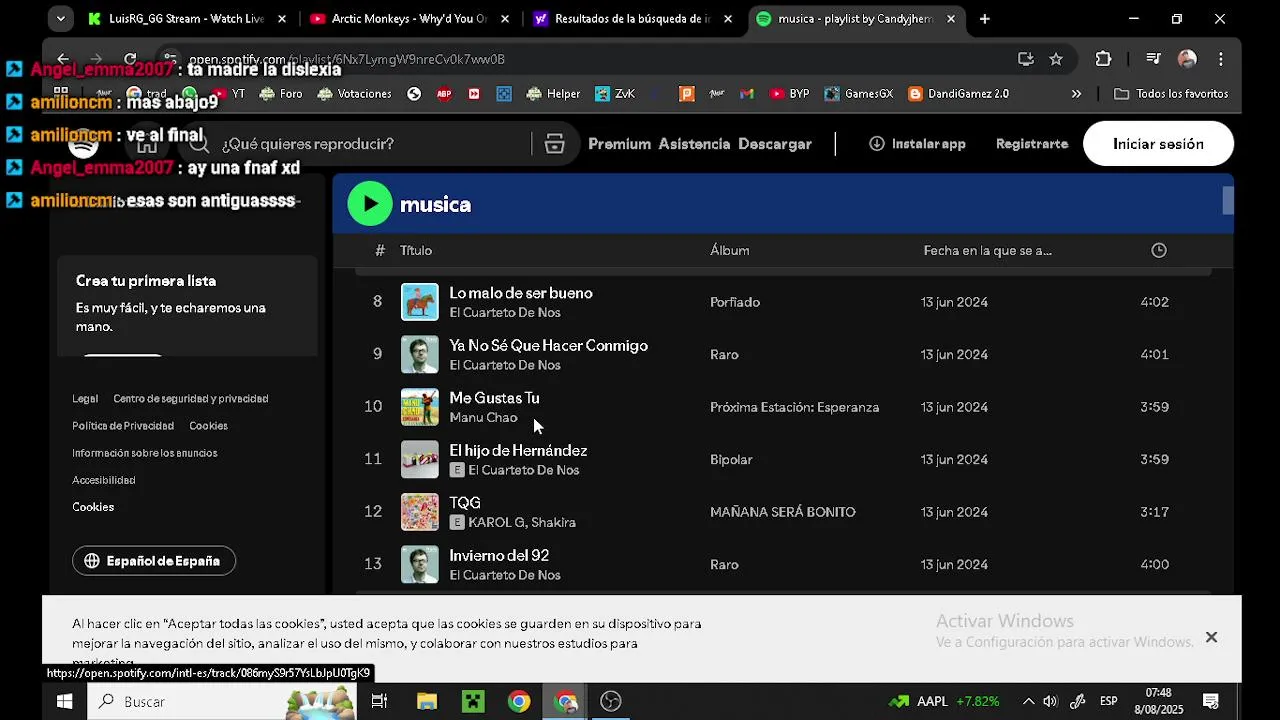Open Chrome extensions puzzle icon
The height and width of the screenshot is (720, 1280).
tap(1103, 59)
